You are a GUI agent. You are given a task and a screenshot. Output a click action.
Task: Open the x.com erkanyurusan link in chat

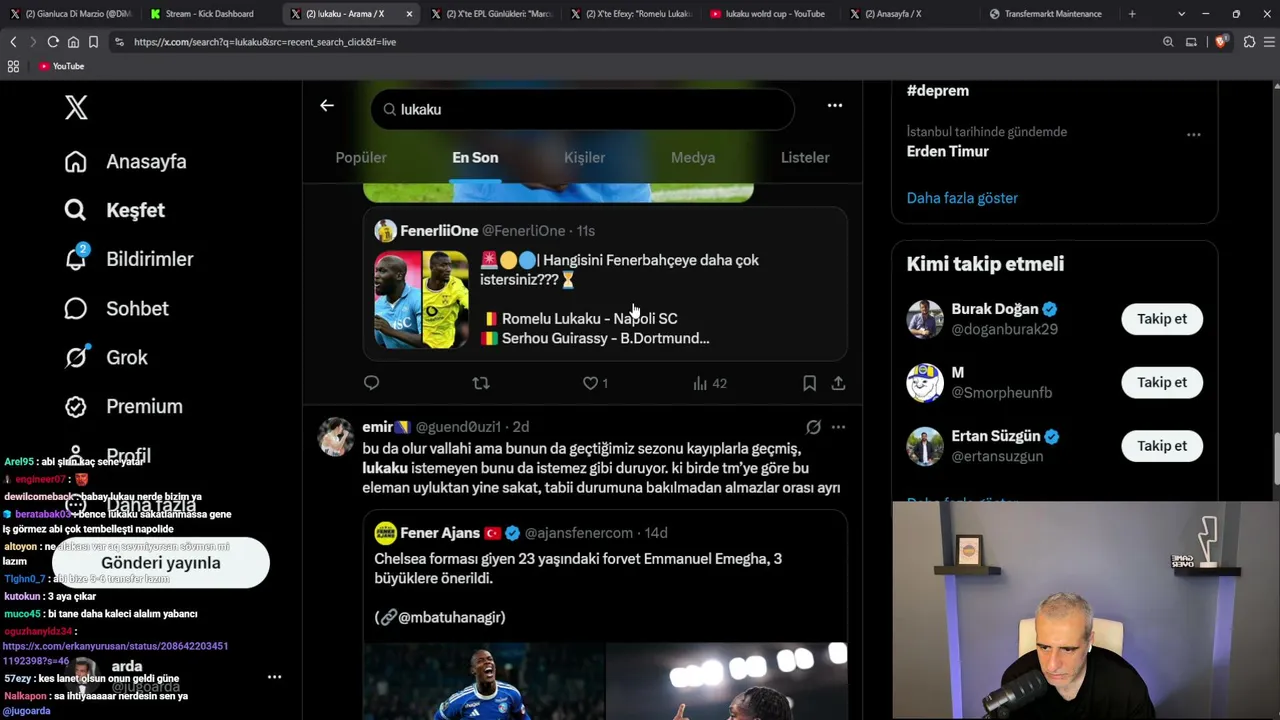coord(115,653)
